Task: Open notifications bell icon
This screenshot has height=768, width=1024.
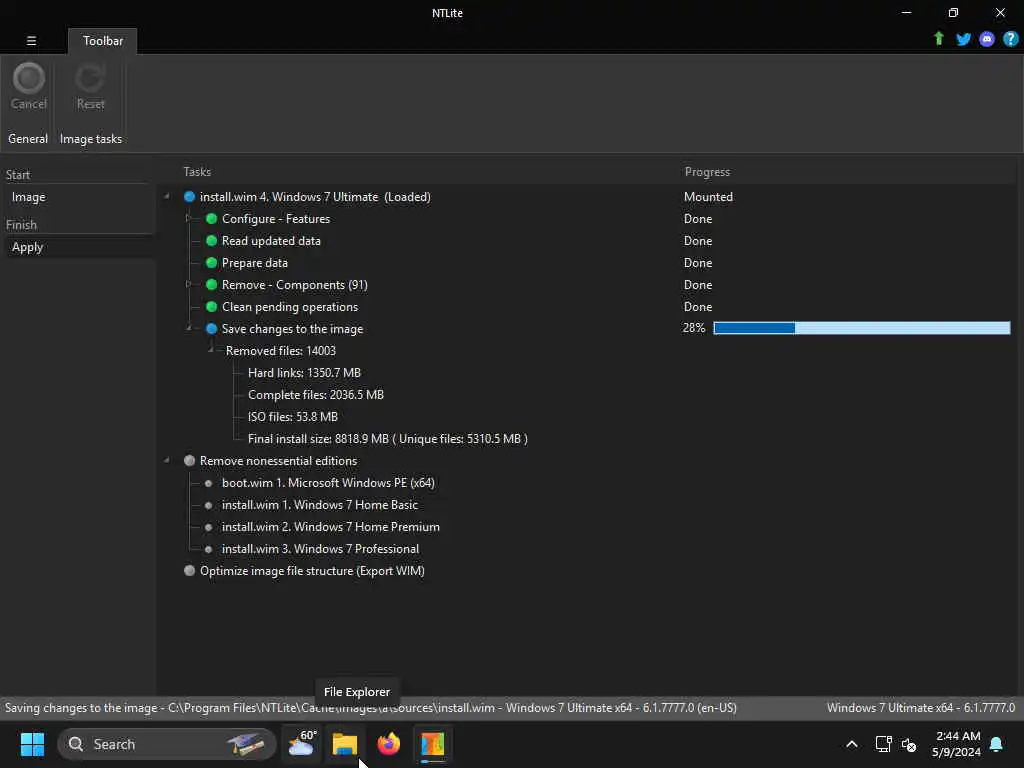Action: [x=997, y=744]
